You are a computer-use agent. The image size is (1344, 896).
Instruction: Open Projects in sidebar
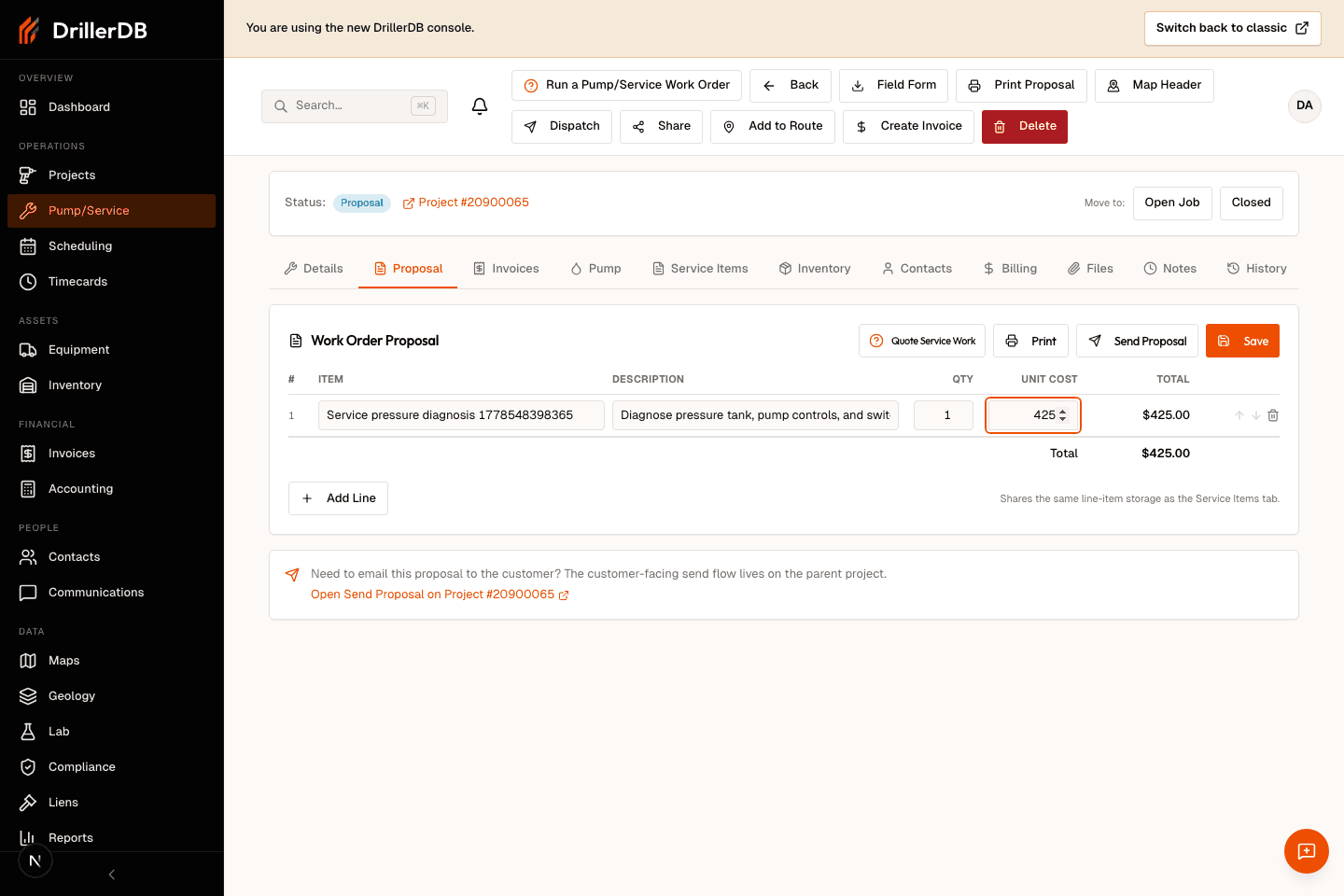point(111,175)
